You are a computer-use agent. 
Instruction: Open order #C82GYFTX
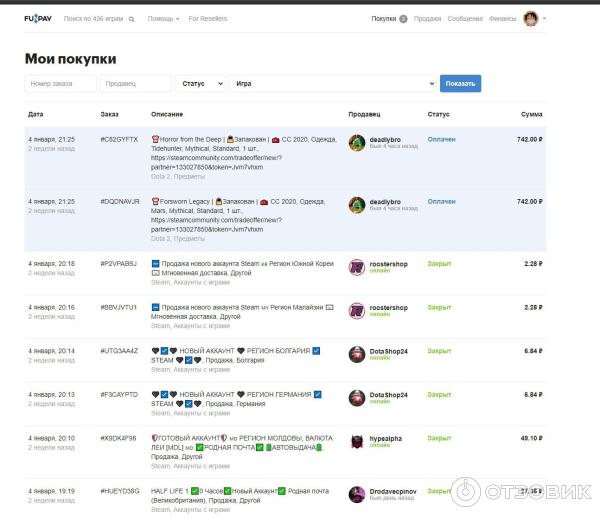click(x=119, y=139)
